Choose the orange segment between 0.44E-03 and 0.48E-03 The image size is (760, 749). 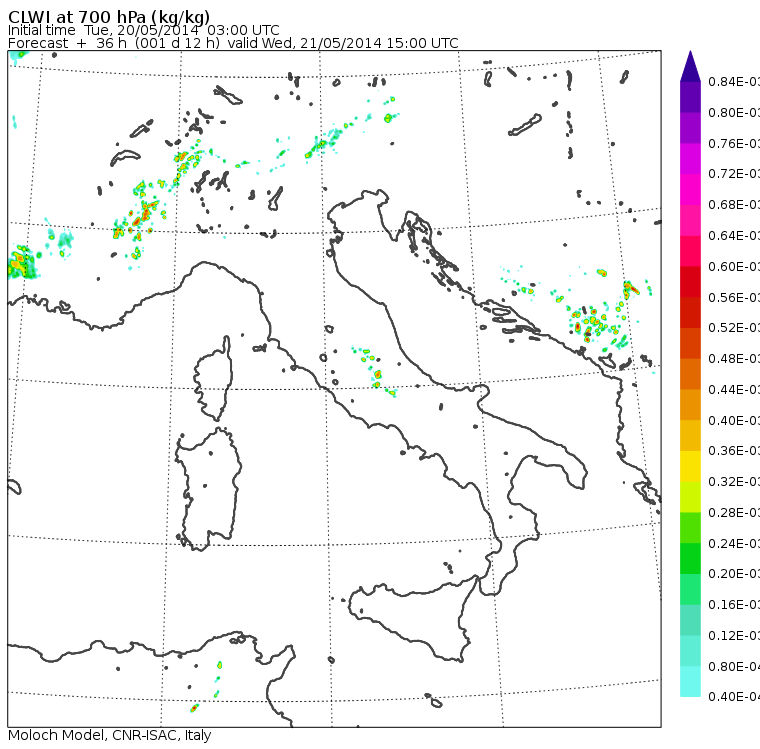click(690, 374)
